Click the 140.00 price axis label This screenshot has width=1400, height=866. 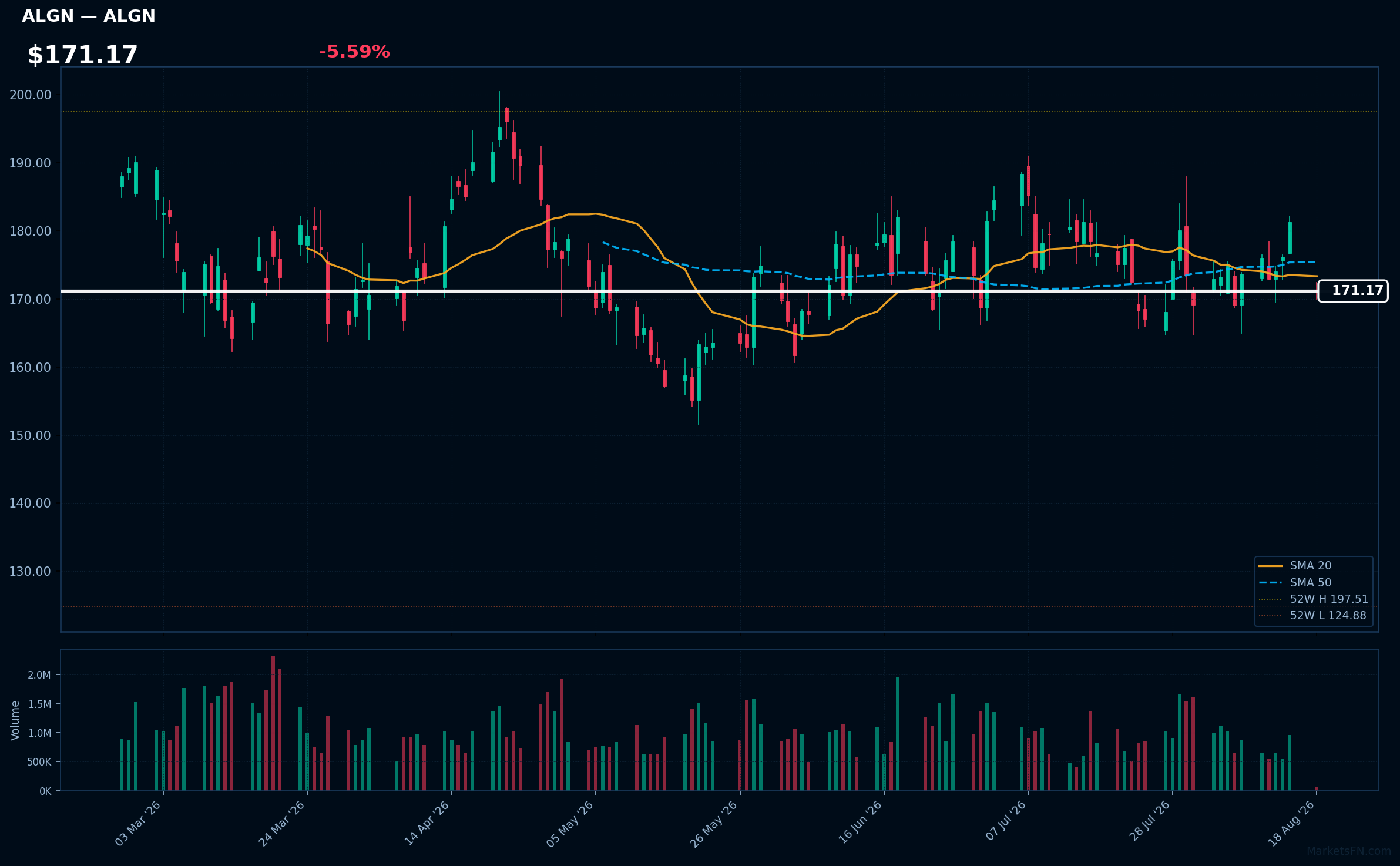[30, 503]
